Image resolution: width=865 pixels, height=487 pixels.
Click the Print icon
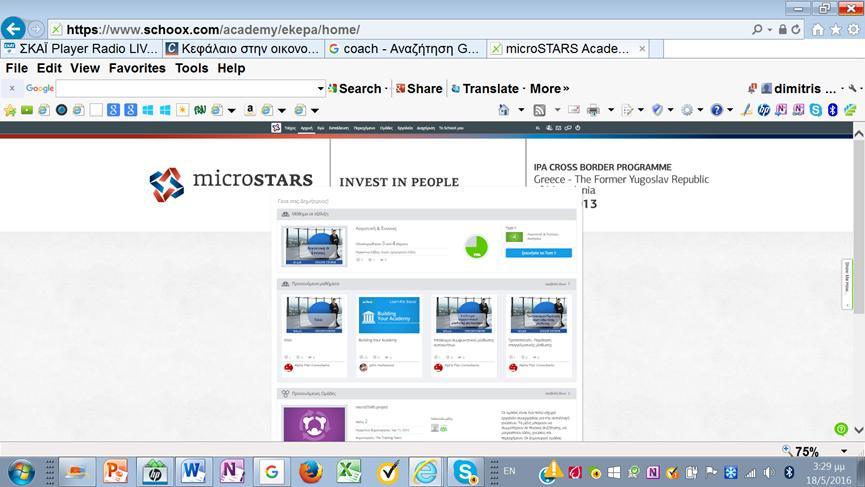point(593,110)
